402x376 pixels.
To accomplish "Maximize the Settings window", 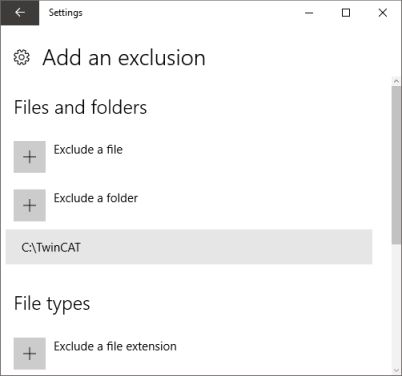I will point(346,13).
